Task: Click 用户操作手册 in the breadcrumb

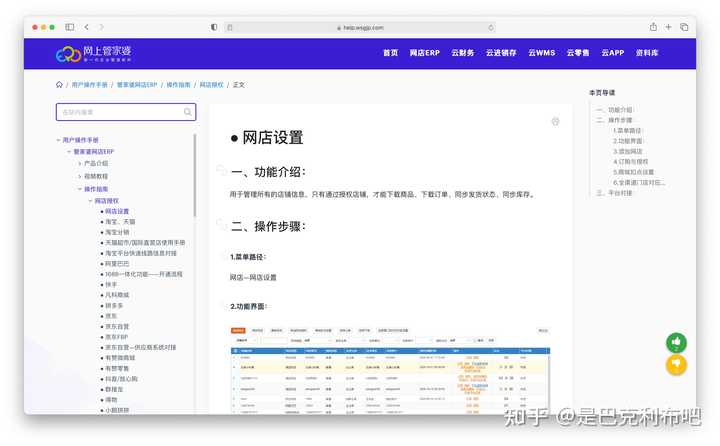Action: [x=90, y=85]
